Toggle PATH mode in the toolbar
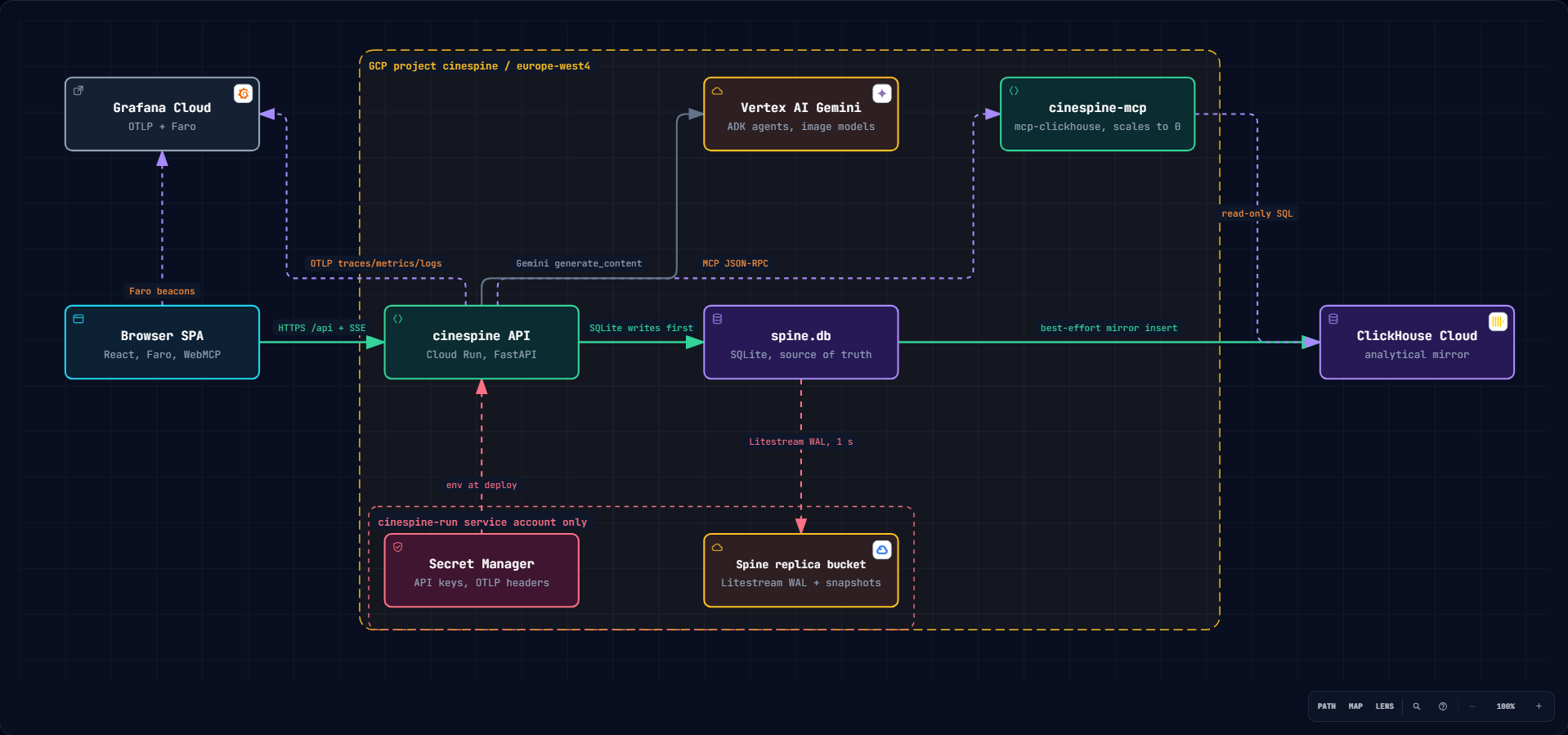This screenshot has height=735, width=1568. pos(1327,706)
